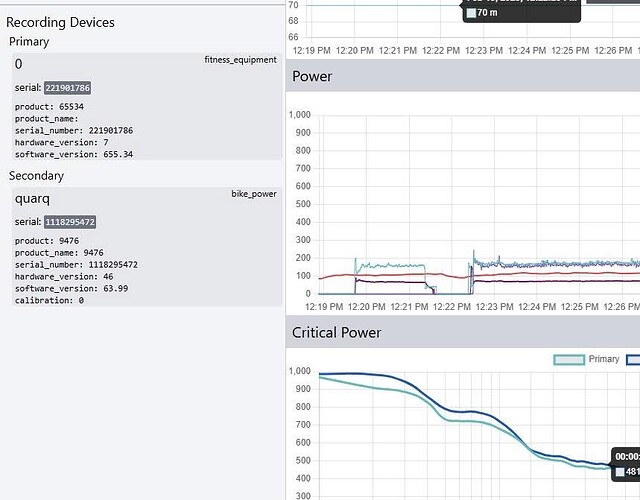The image size is (640, 500).
Task: Click the teal primary power line near 12:21 PM
Action: coord(408,266)
